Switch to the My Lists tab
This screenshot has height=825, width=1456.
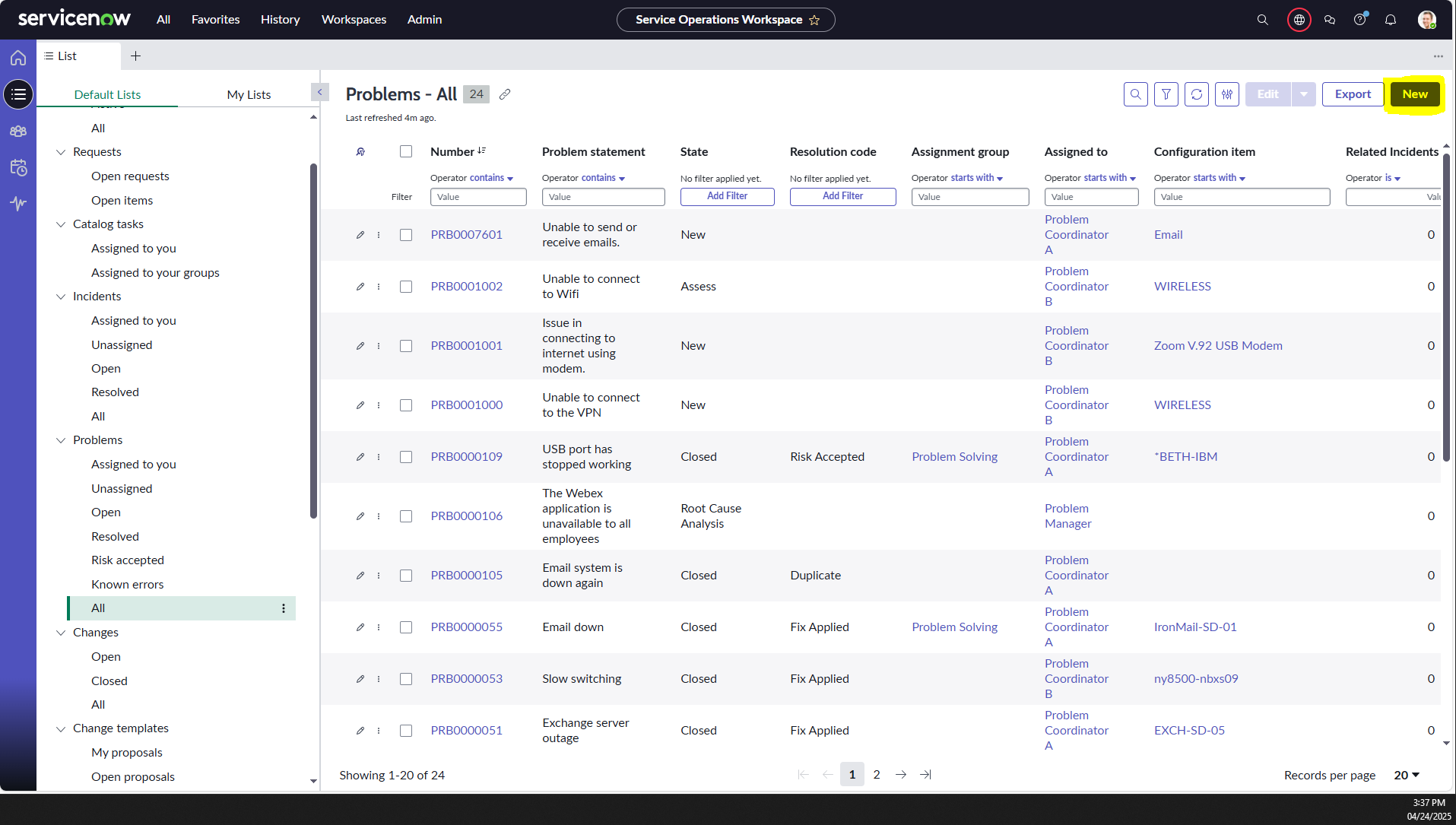click(x=249, y=94)
